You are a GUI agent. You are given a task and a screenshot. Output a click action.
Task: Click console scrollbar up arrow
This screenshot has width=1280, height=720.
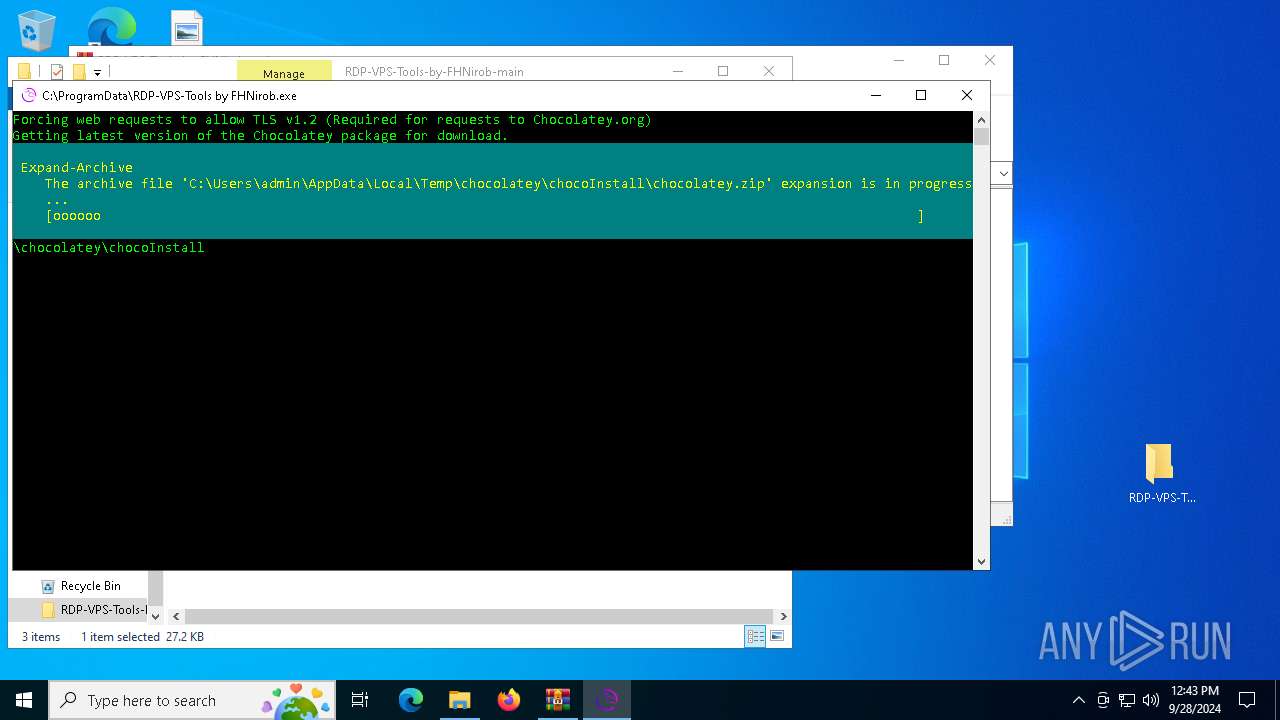[981, 120]
